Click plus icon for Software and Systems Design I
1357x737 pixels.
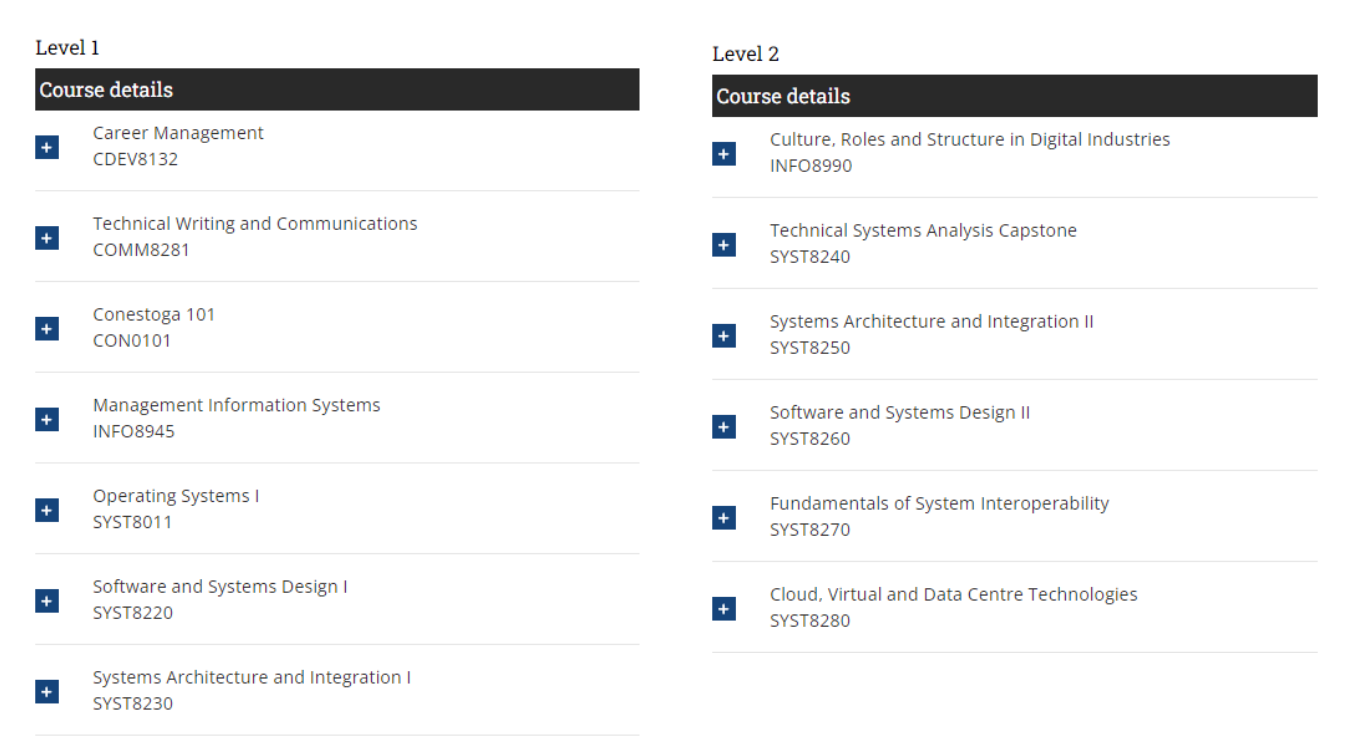(x=47, y=601)
